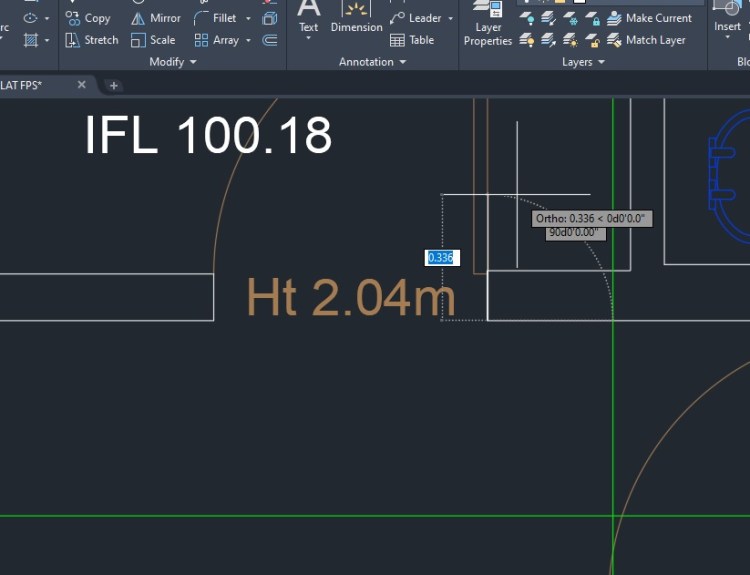750x575 pixels.
Task: Click the Table annotation tool
Action: click(x=412, y=40)
